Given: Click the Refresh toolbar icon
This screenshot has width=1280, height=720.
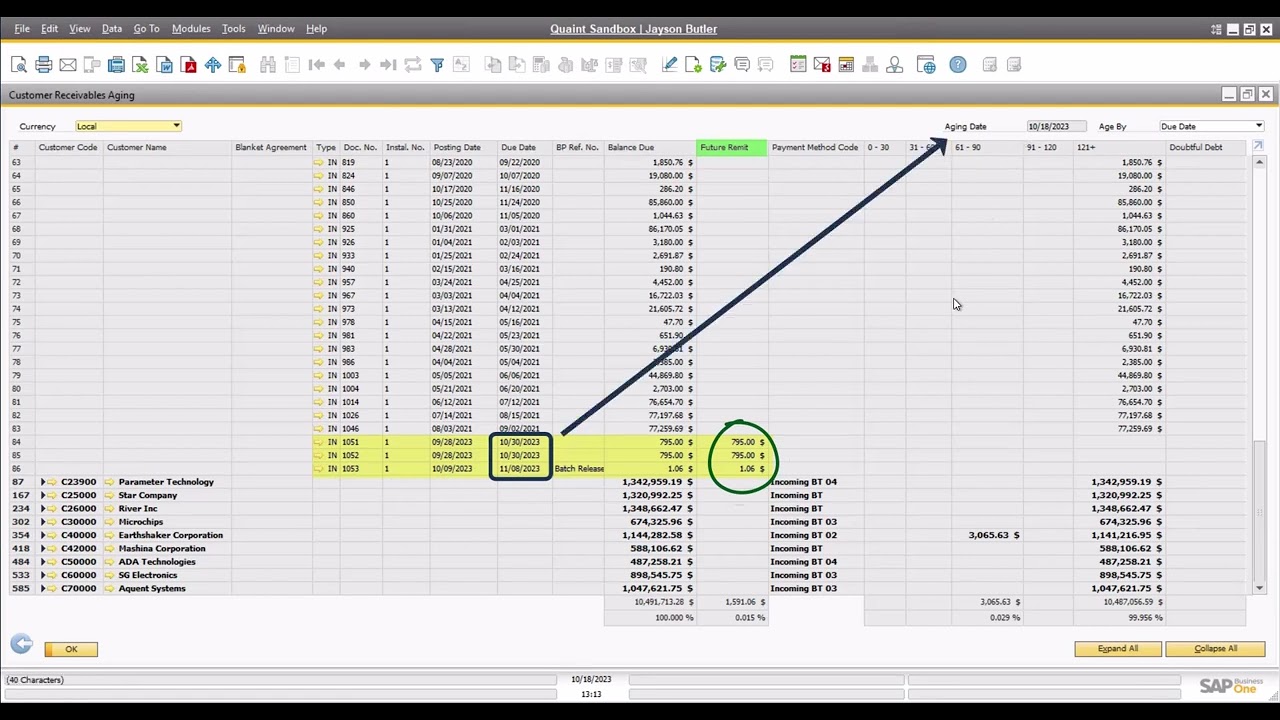Looking at the screenshot, I should coord(413,65).
